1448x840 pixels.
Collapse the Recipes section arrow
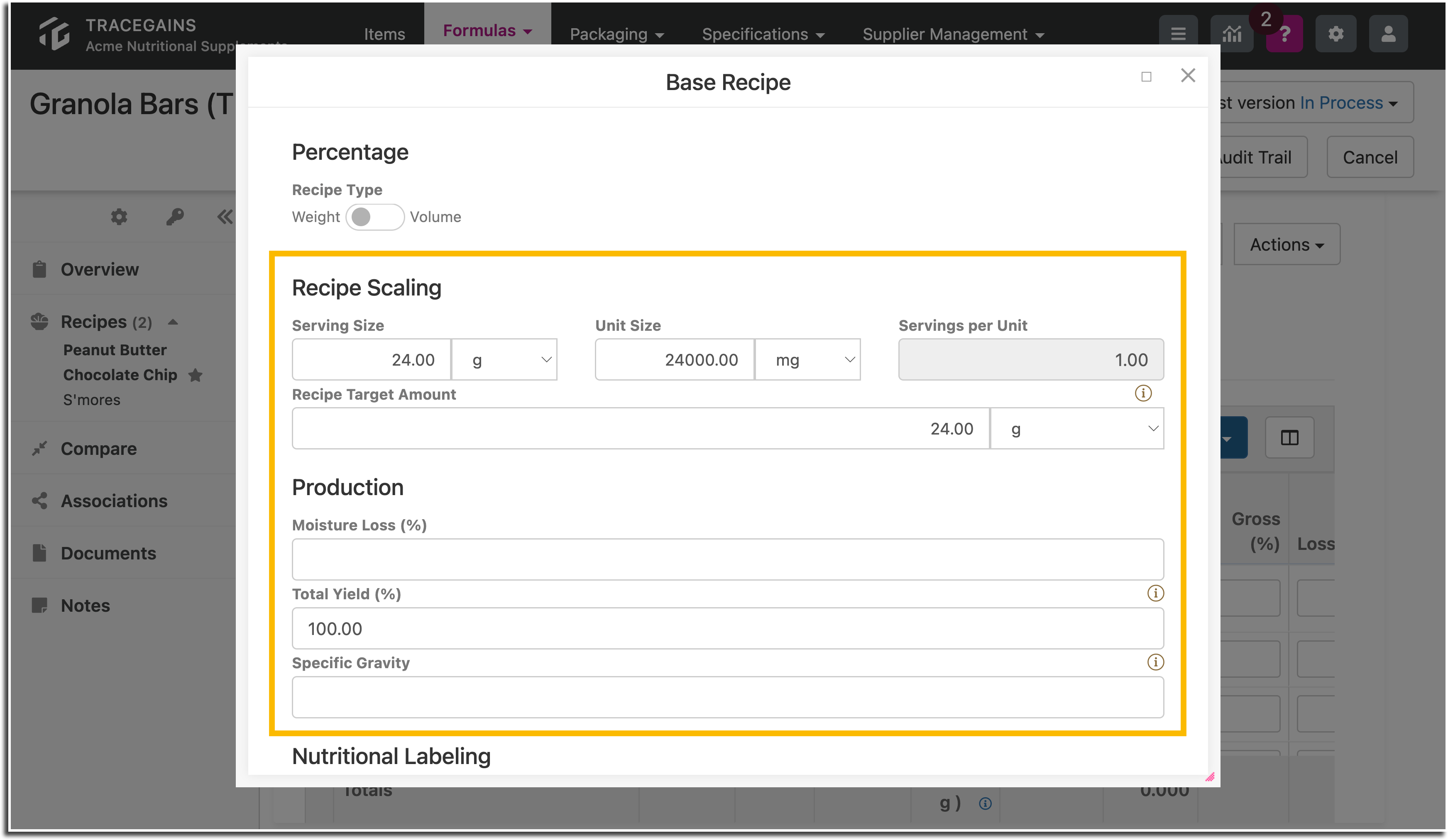pos(172,322)
